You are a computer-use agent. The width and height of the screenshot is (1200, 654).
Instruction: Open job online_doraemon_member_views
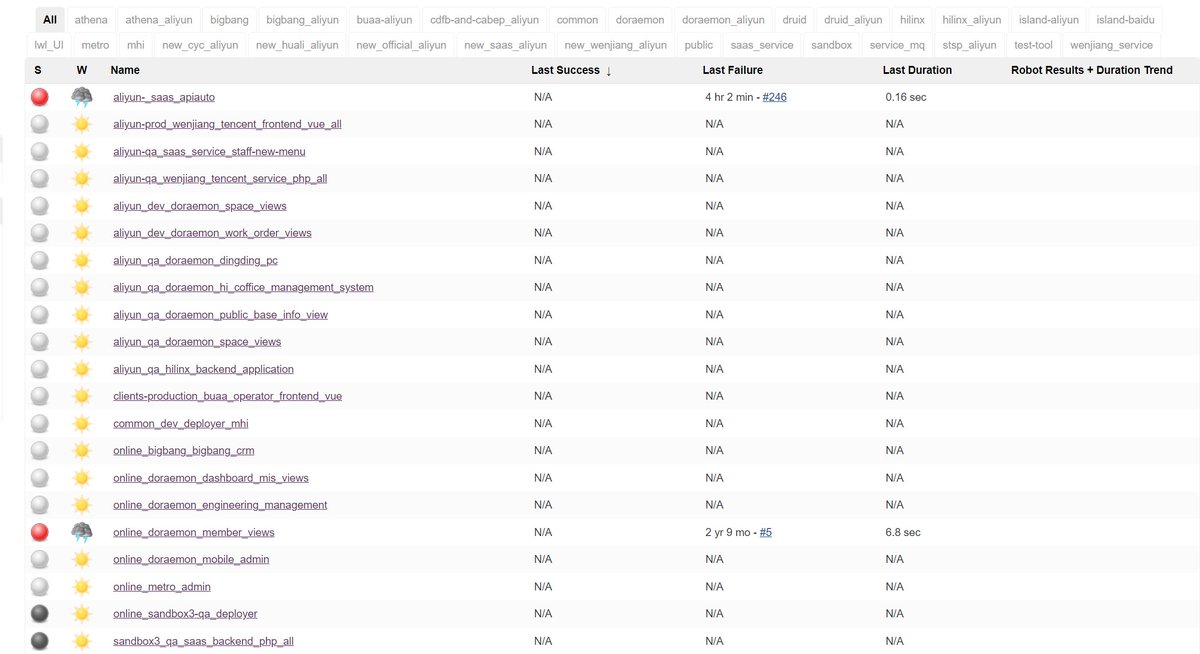click(x=194, y=532)
